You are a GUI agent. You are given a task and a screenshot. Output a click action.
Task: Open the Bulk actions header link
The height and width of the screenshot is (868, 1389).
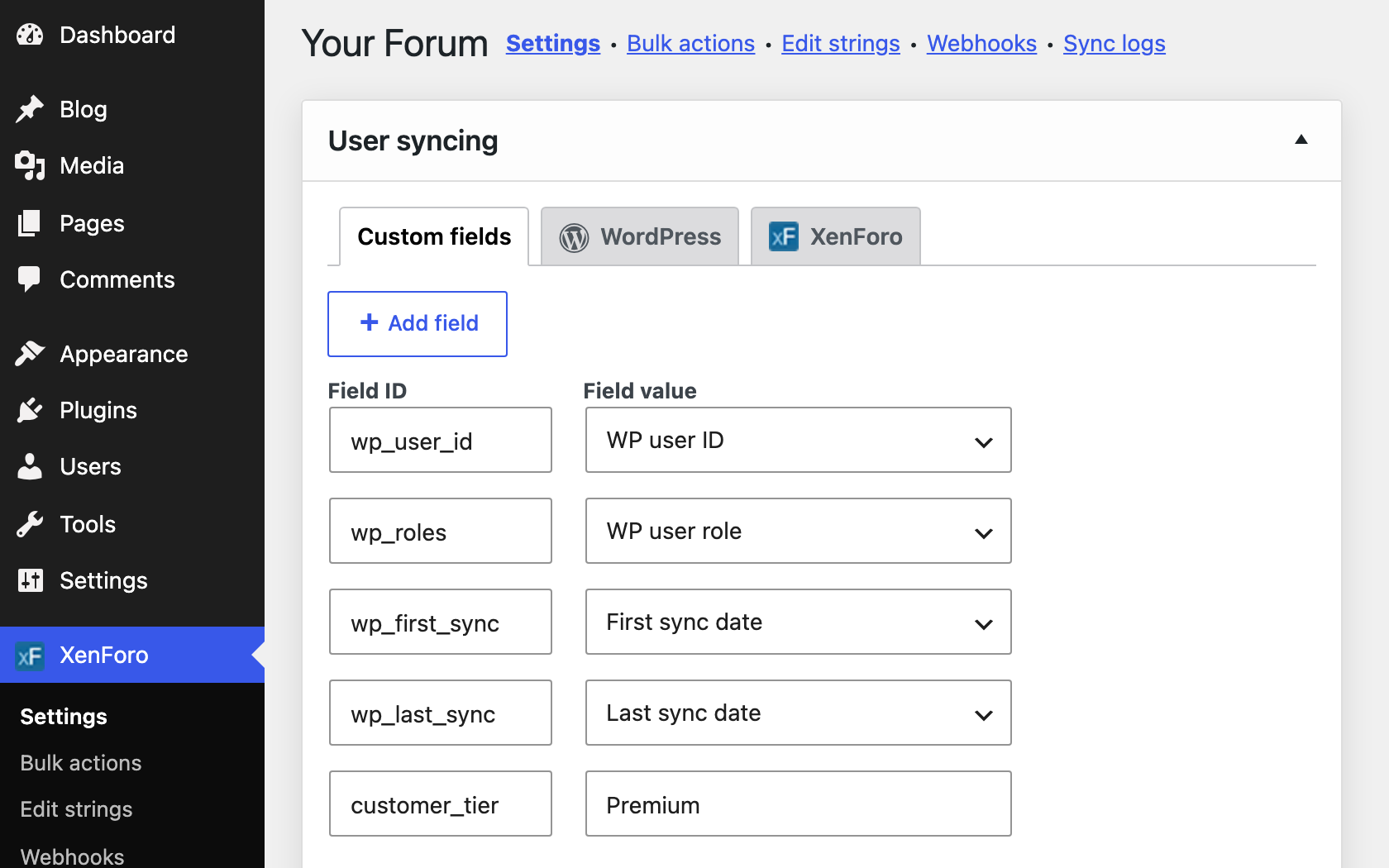pos(691,43)
